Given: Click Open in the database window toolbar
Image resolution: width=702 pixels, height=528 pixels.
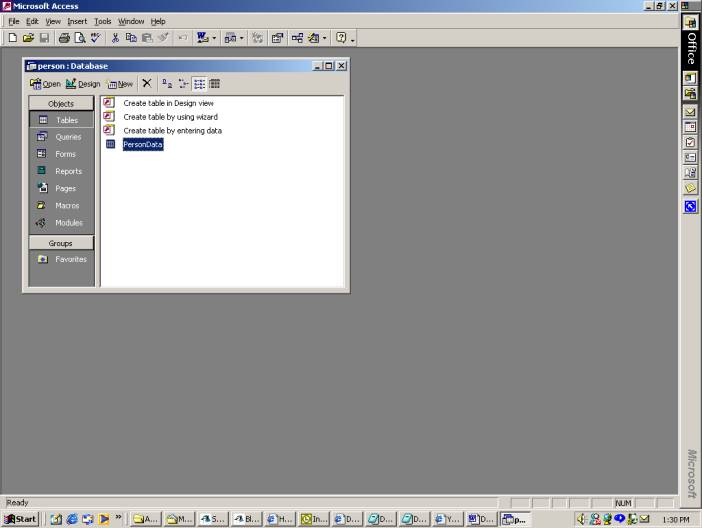Looking at the screenshot, I should point(45,84).
